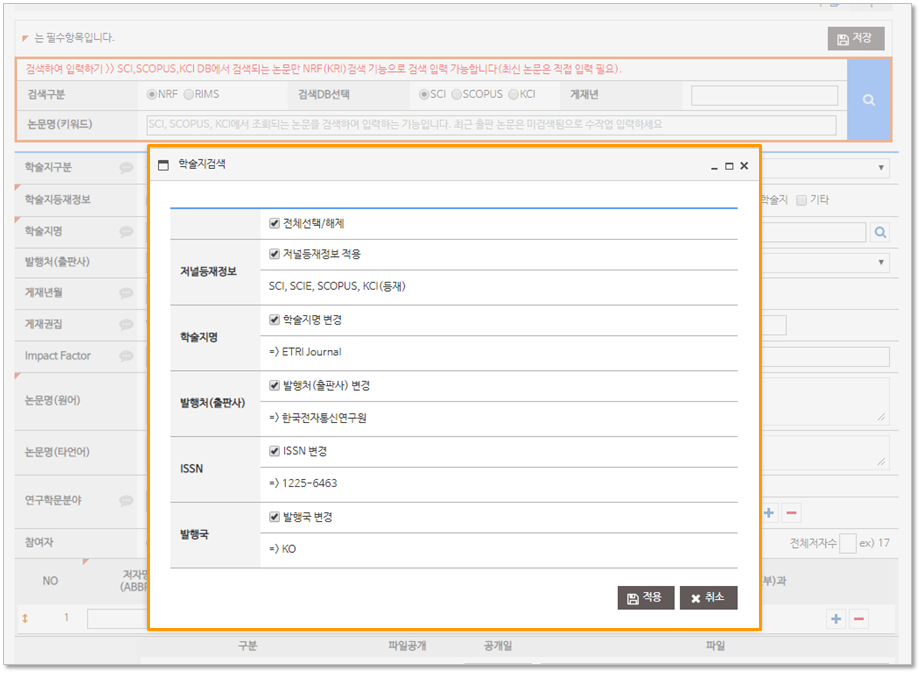The height and width of the screenshot is (674, 921).
Task: Click plus icon in 연구학문분야 row
Action: (769, 513)
